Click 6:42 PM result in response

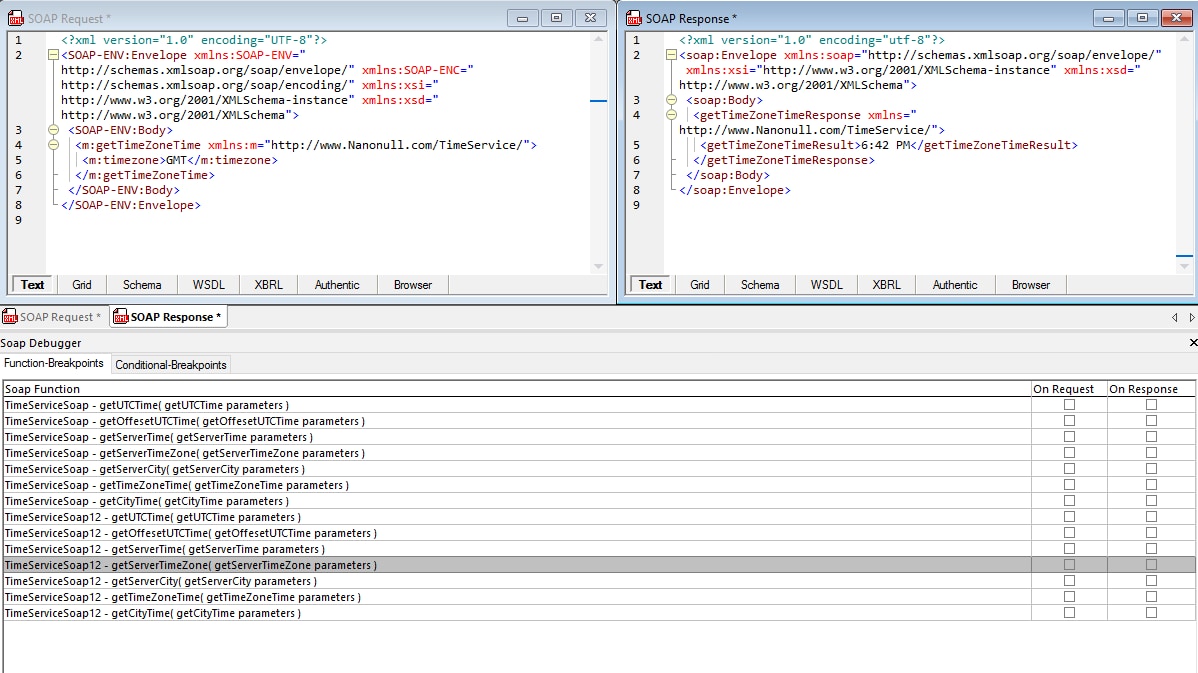point(885,145)
